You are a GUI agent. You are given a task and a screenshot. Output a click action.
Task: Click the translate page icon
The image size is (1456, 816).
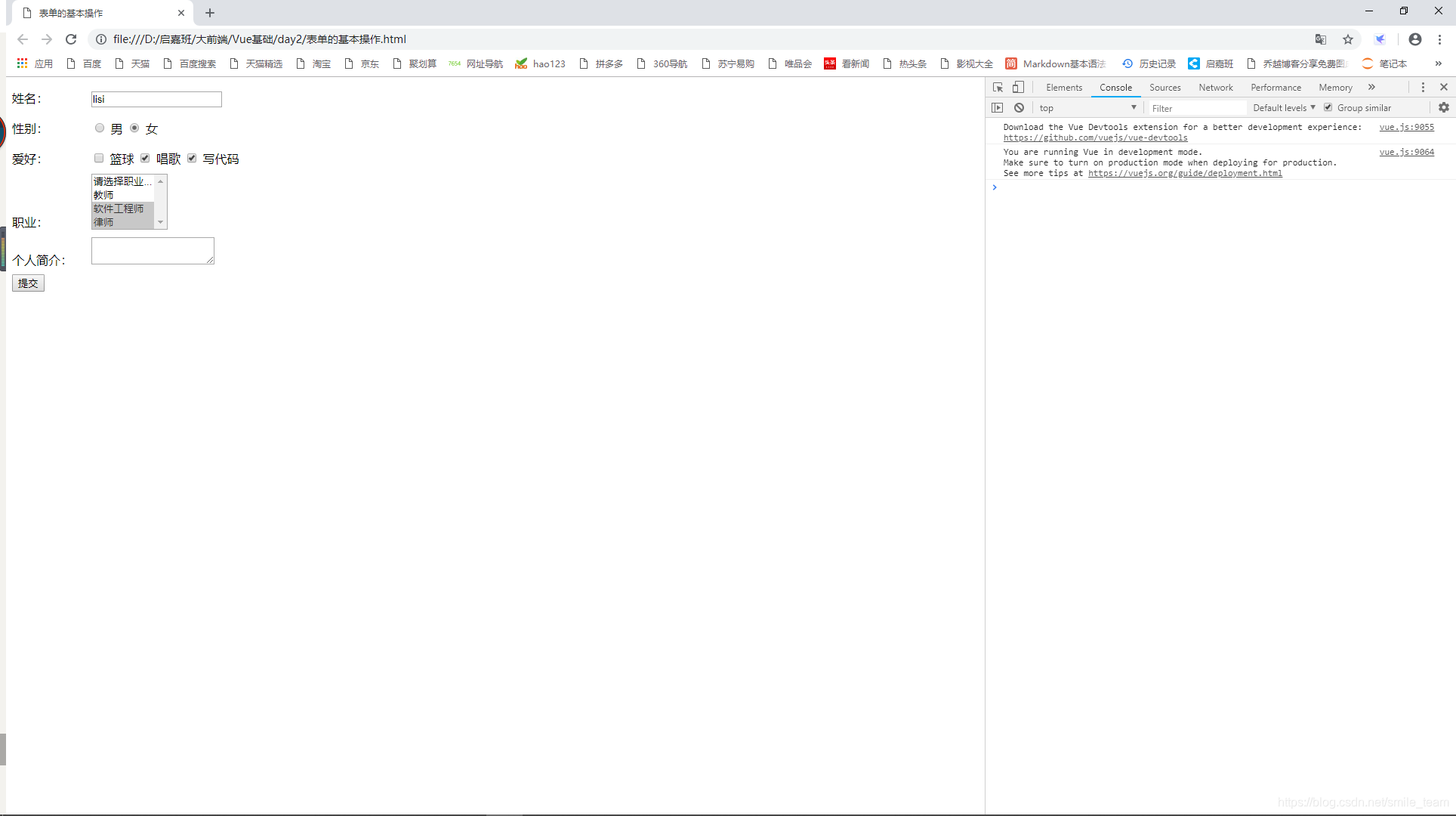point(1321,39)
